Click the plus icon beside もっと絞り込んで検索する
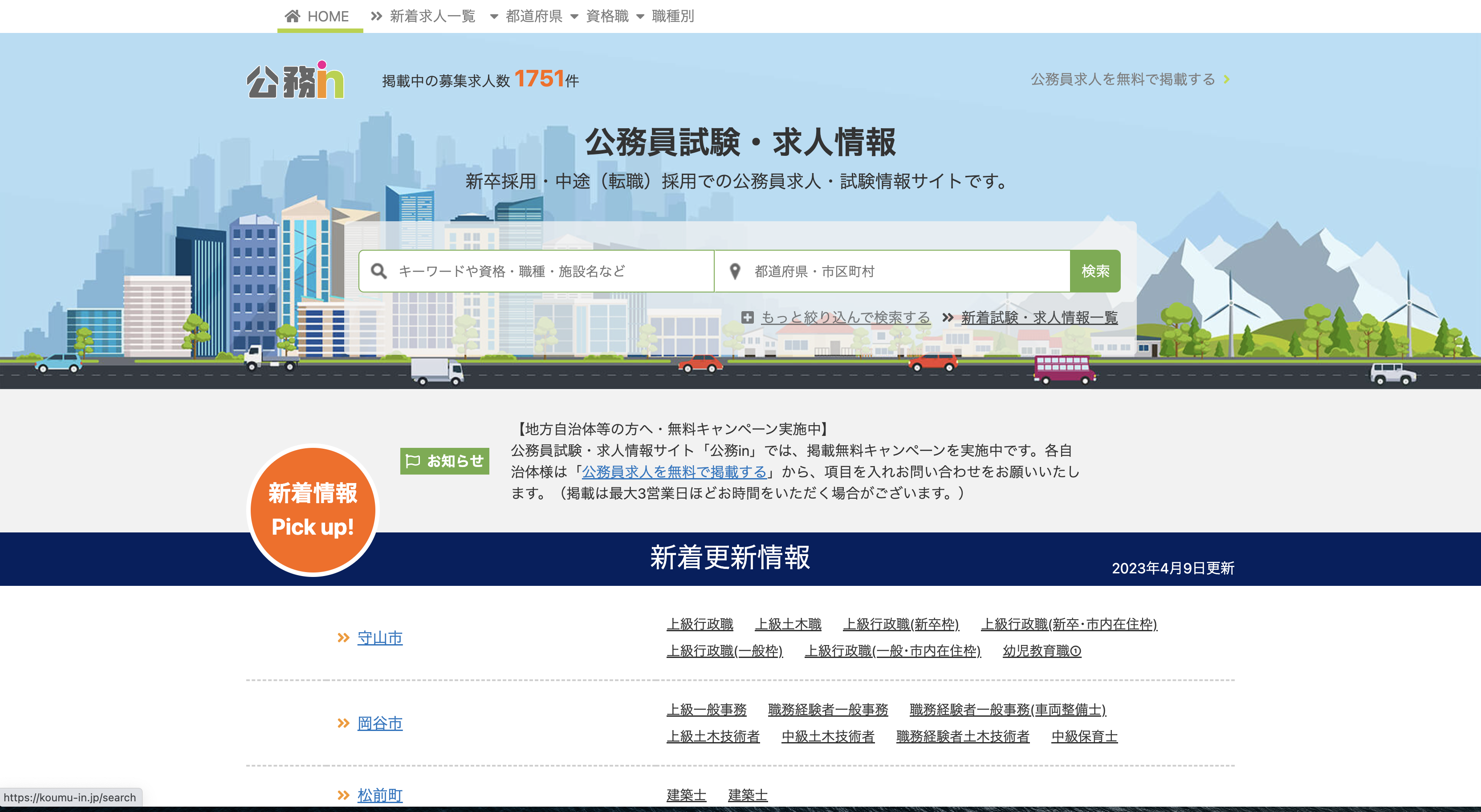Screen dimensions: 1481x812 pos(747,317)
